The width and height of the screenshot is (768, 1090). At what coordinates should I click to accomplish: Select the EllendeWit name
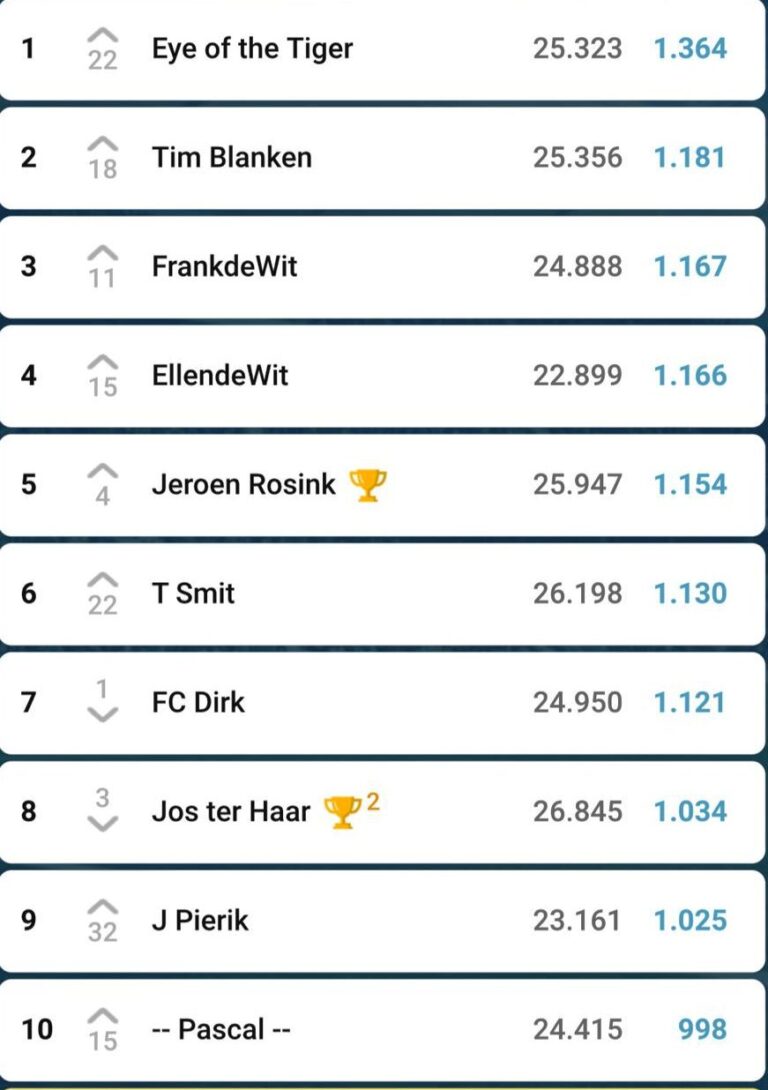[220, 375]
